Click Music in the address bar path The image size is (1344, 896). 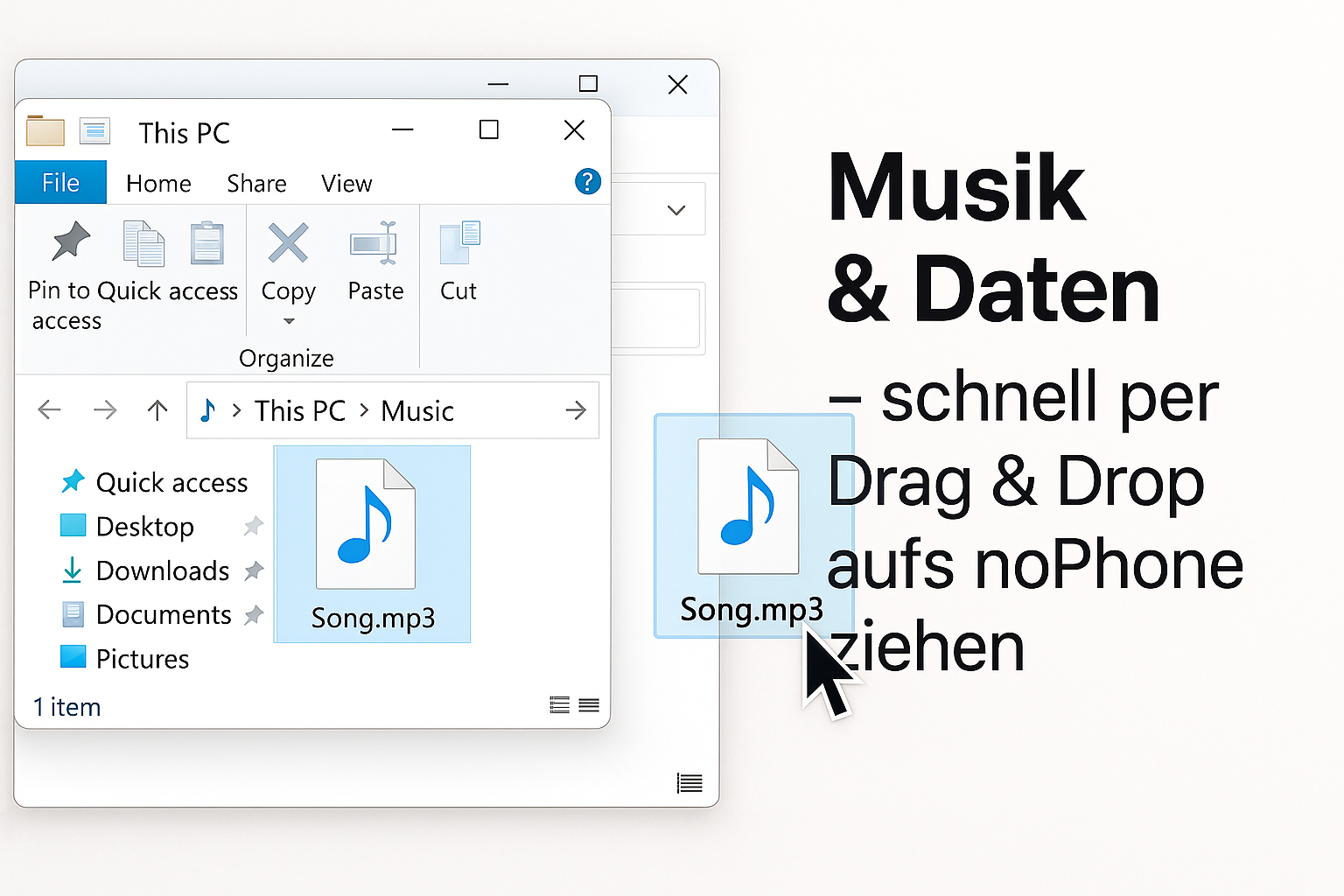[x=417, y=411]
